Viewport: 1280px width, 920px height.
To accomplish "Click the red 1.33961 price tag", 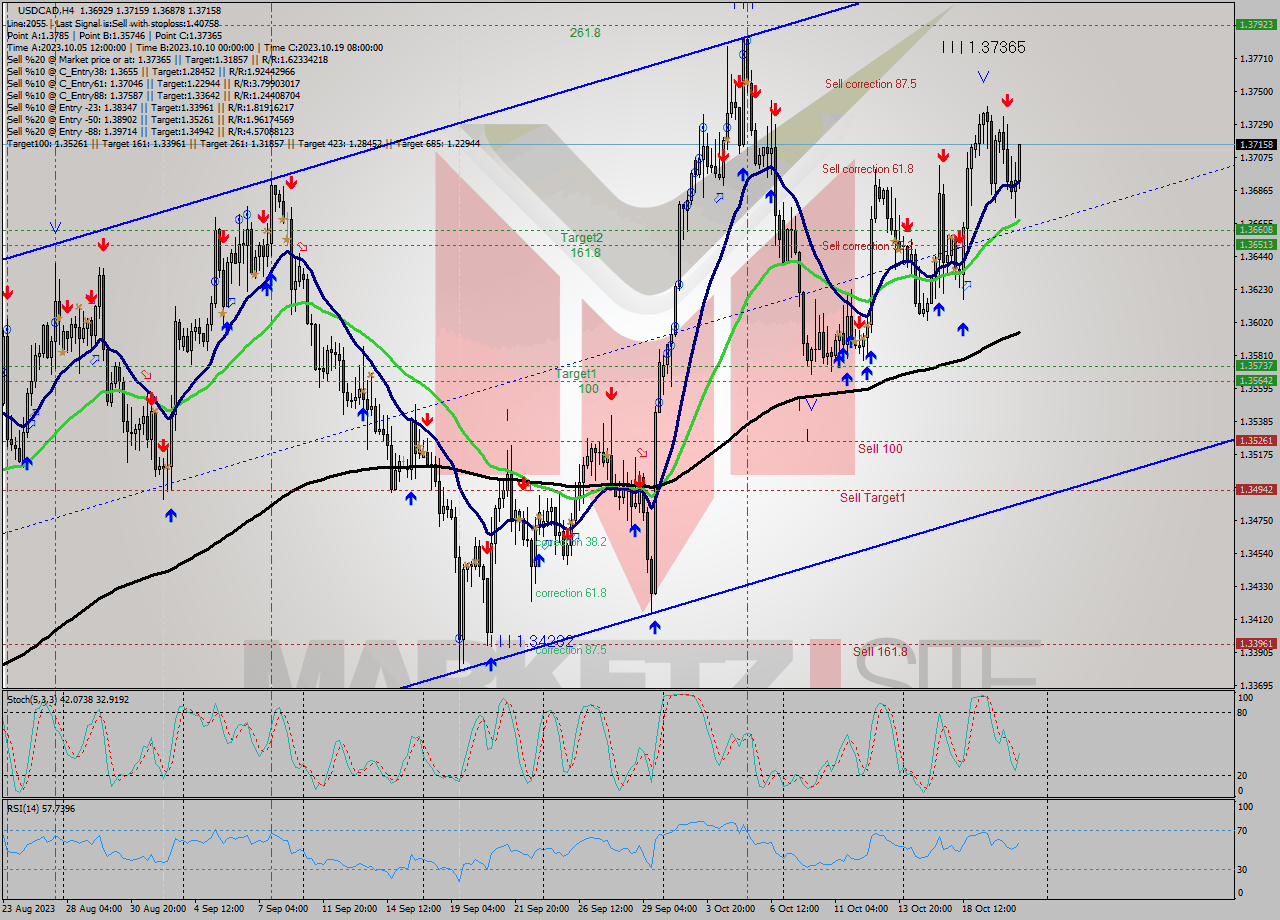I will 1256,643.
